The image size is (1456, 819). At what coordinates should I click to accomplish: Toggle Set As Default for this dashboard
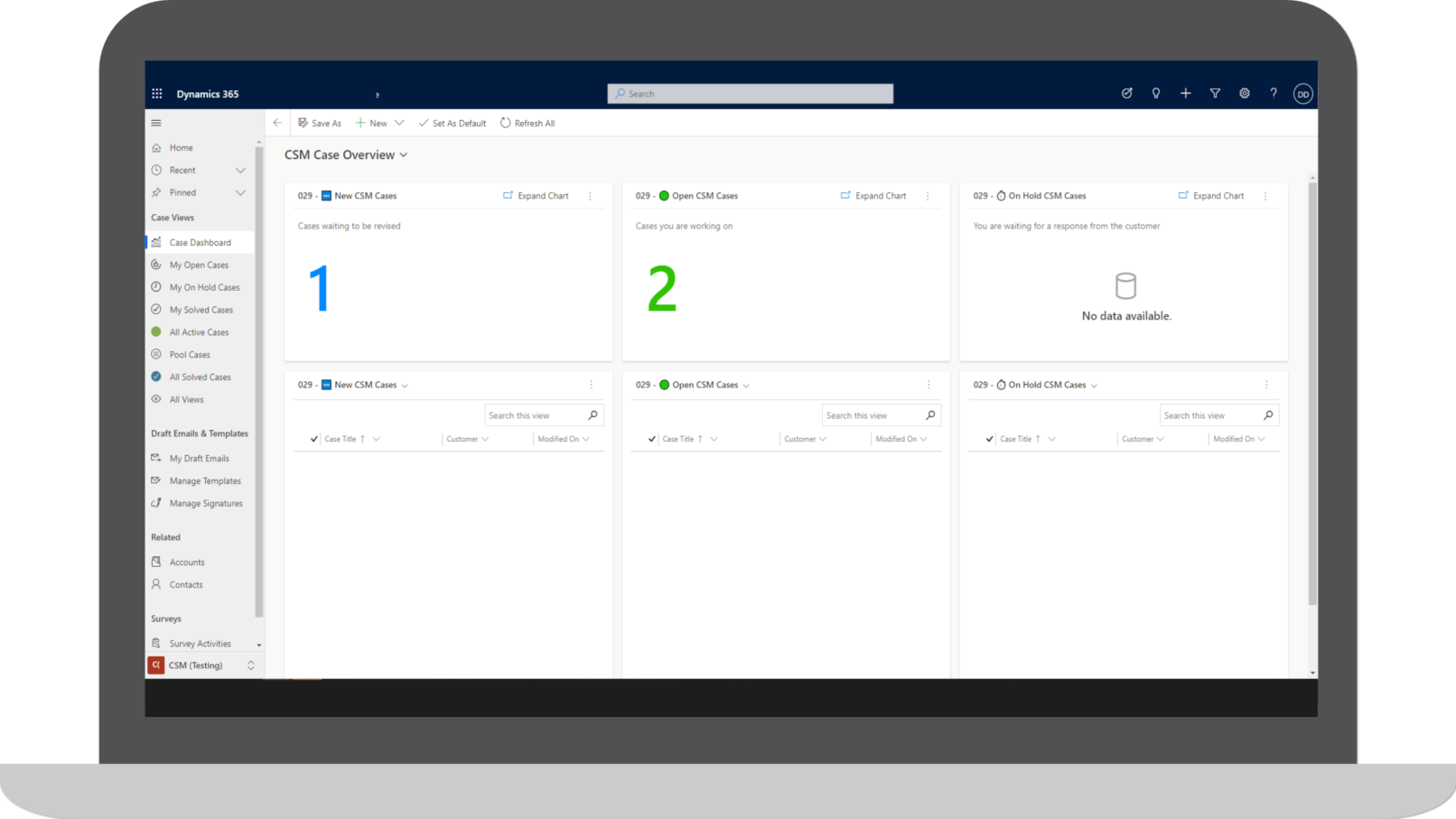pyautogui.click(x=452, y=123)
